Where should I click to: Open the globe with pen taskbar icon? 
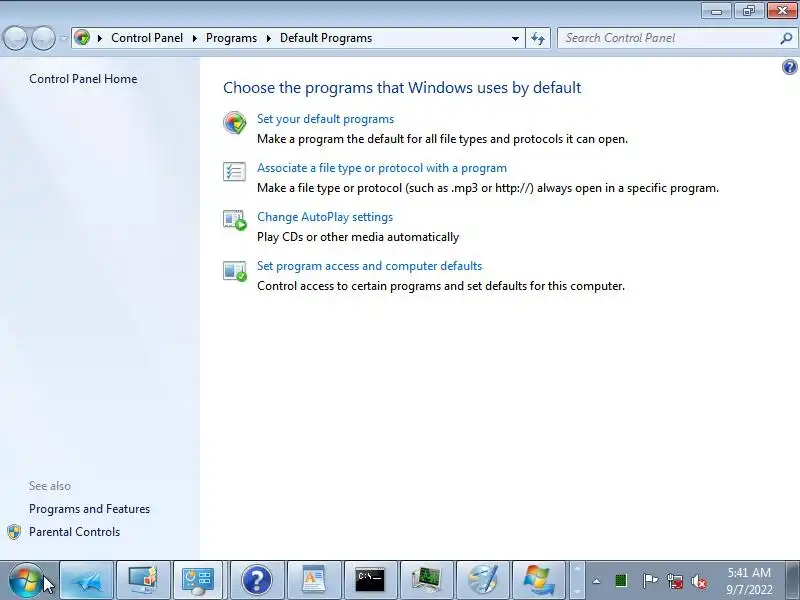pos(483,580)
